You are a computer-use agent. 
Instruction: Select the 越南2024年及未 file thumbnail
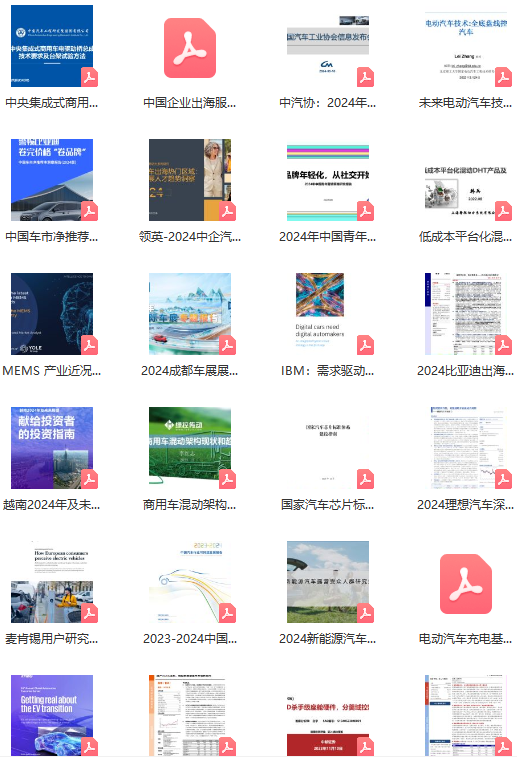tap(52, 448)
